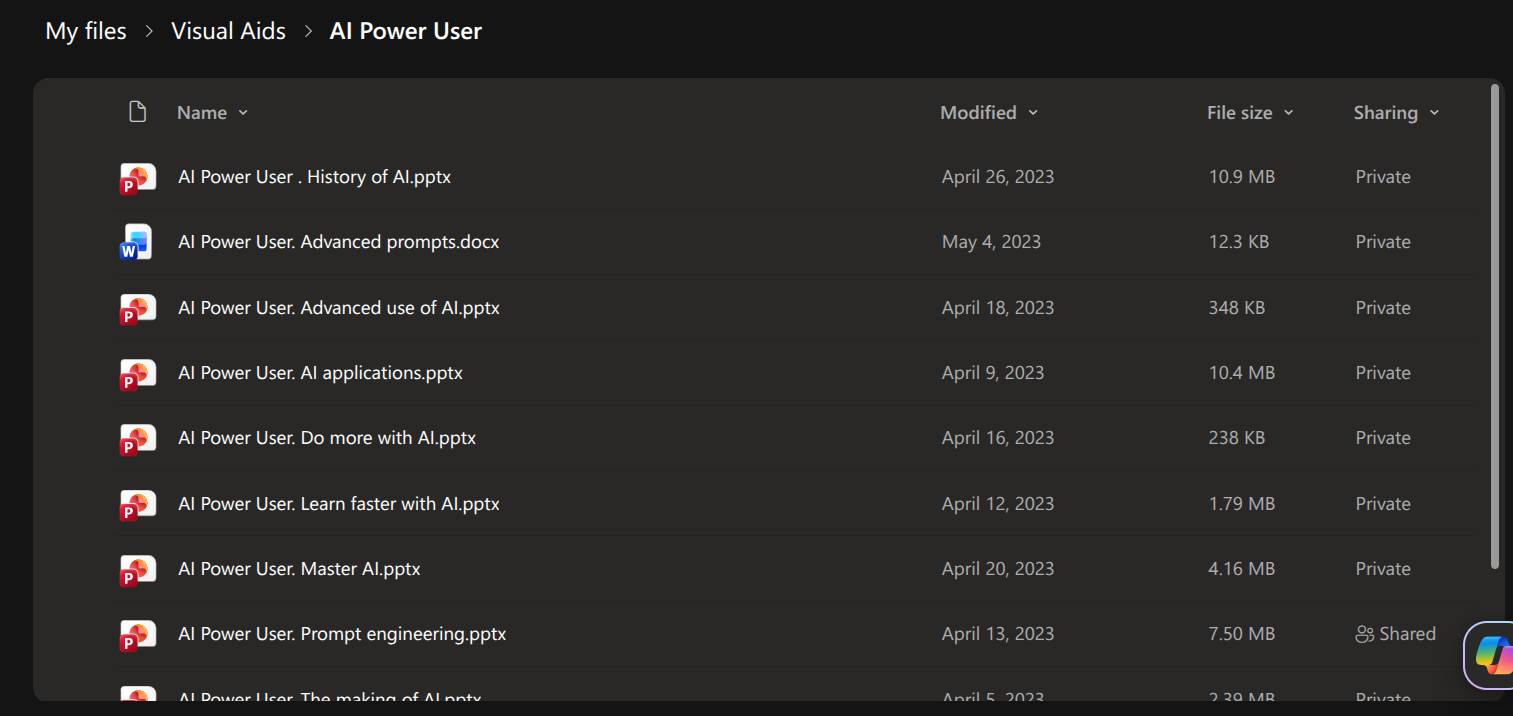Click PowerPoint icon for Do more with AI.pptx
This screenshot has width=1513, height=716.
tap(137, 439)
